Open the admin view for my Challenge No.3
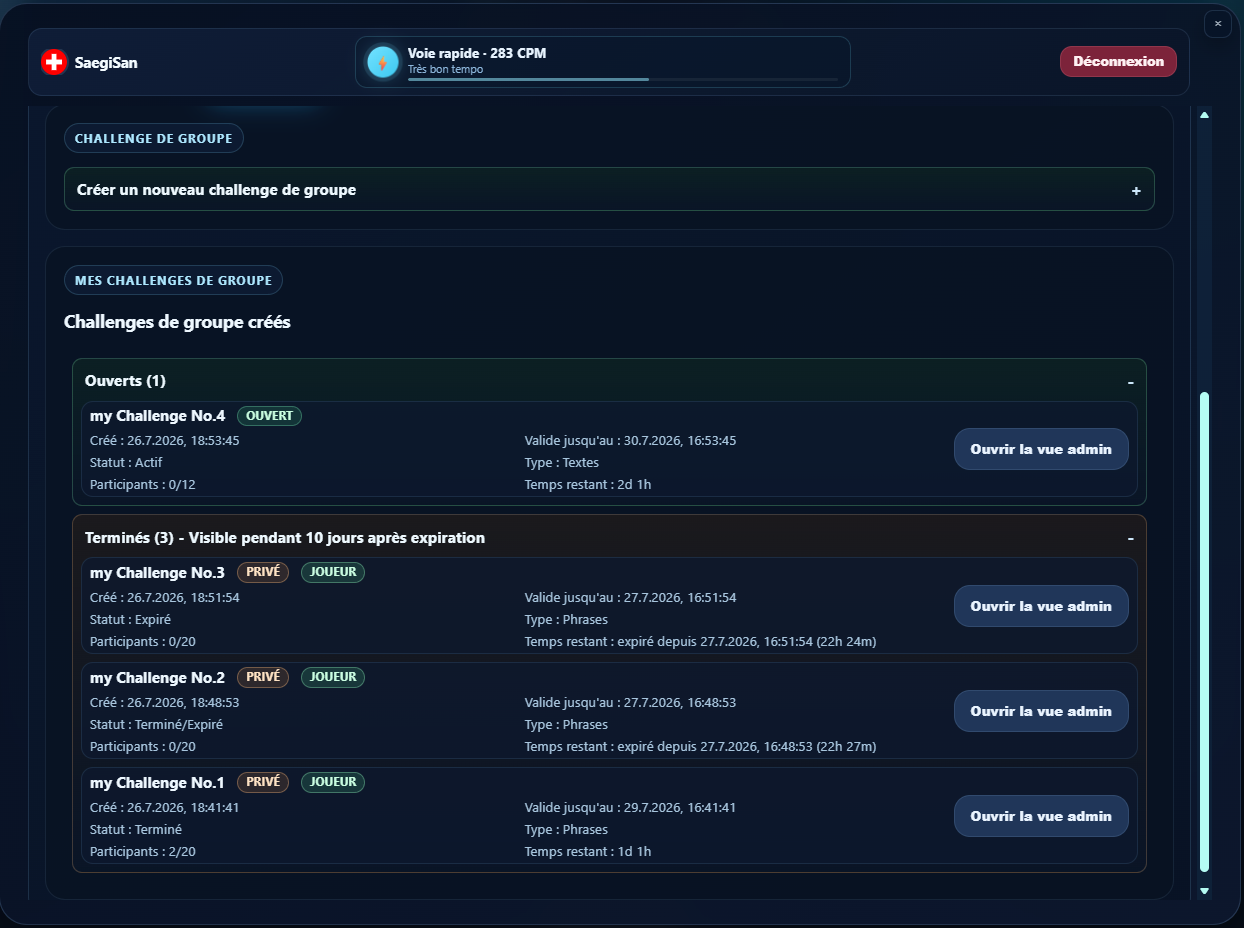Image resolution: width=1244 pixels, height=928 pixels. 1041,606
